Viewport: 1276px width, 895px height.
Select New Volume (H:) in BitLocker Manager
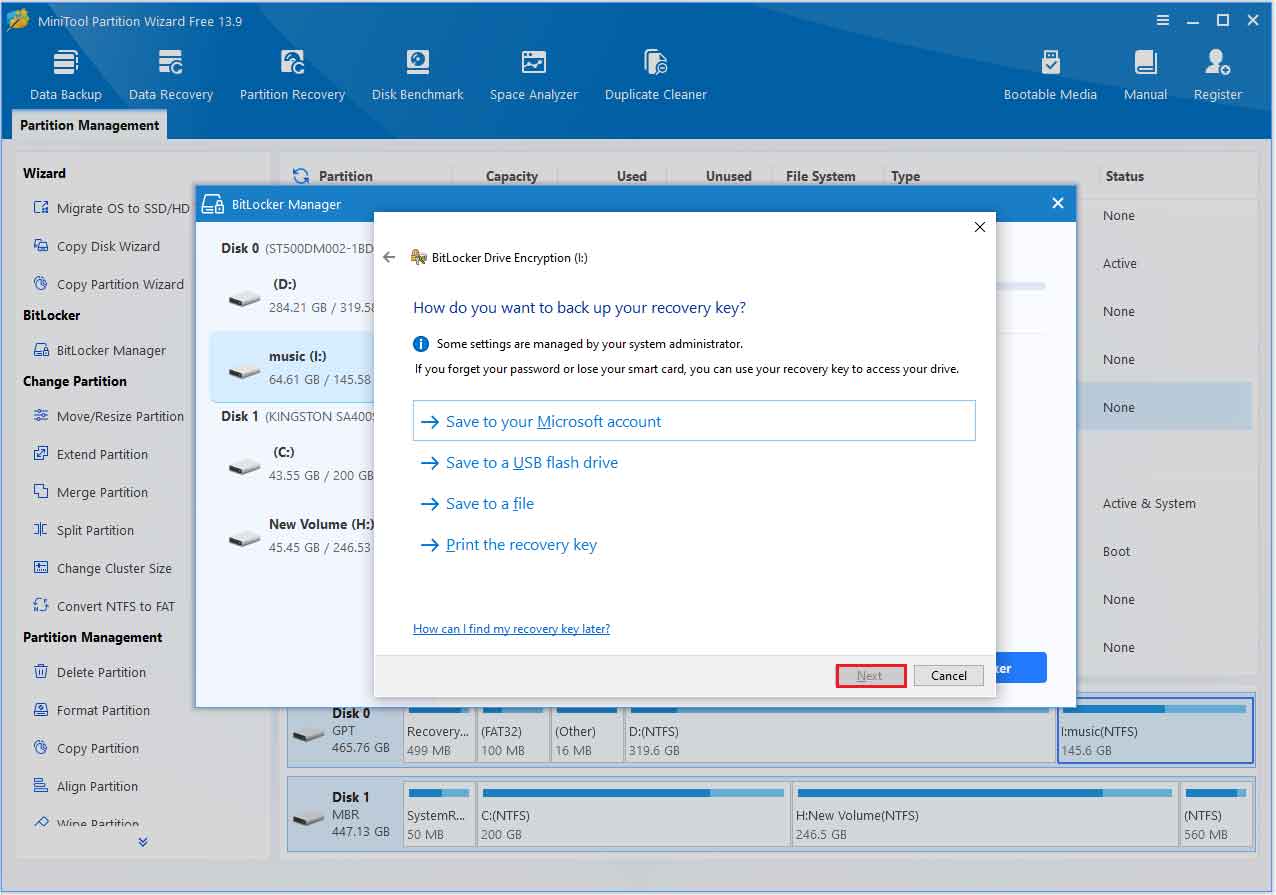(292, 536)
